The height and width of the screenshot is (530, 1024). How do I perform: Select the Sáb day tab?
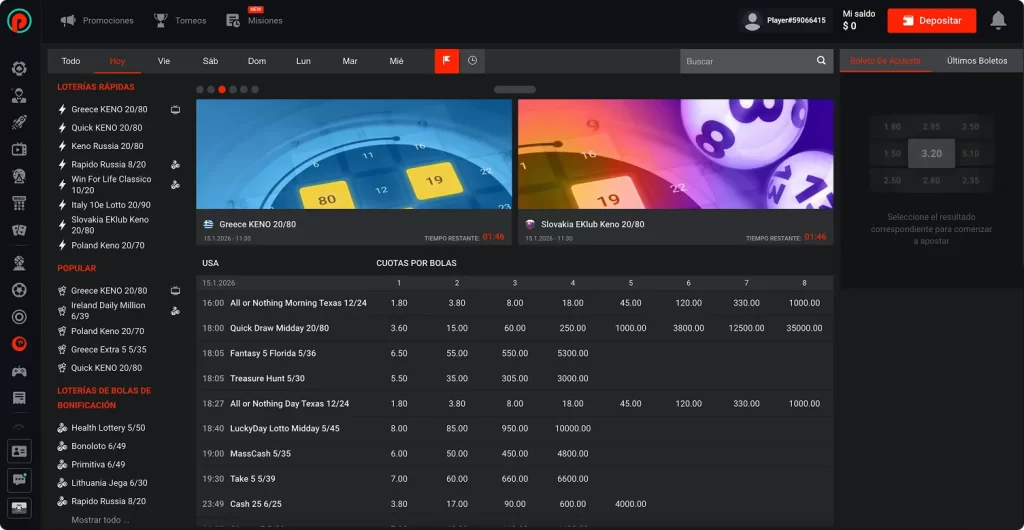point(210,61)
